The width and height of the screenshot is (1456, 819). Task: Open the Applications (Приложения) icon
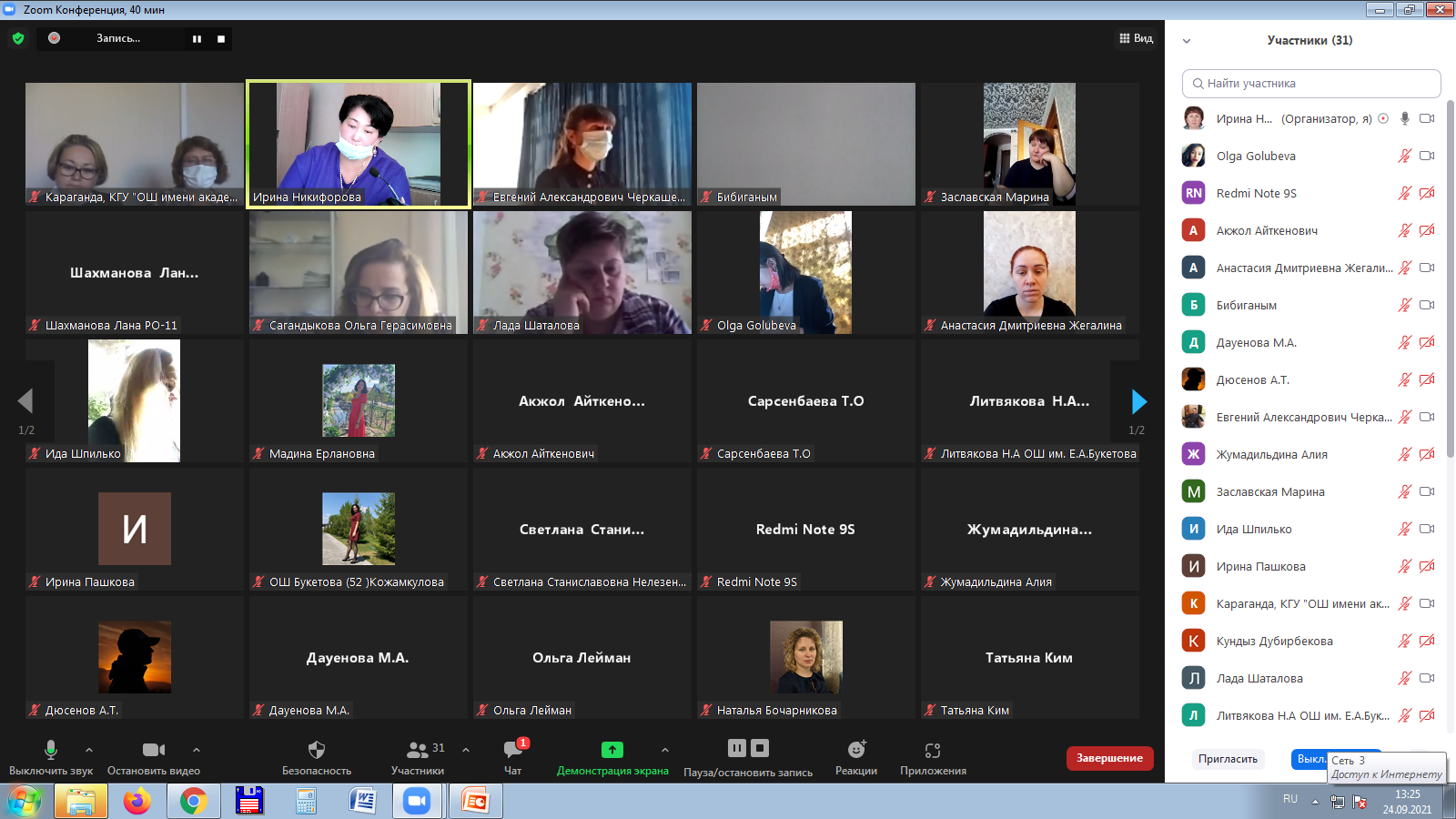click(x=933, y=750)
